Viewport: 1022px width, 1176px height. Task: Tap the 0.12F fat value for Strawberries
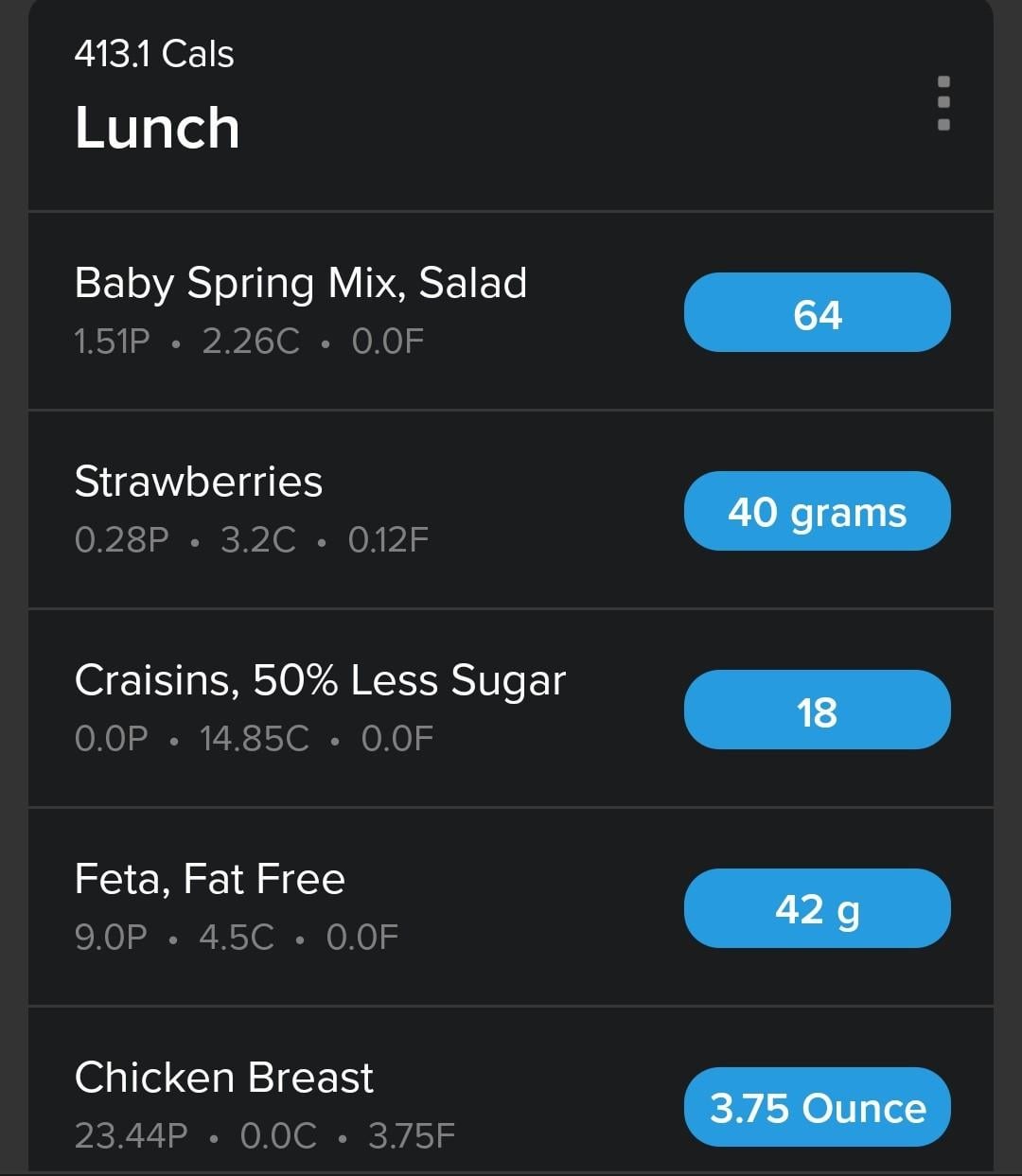click(x=388, y=540)
